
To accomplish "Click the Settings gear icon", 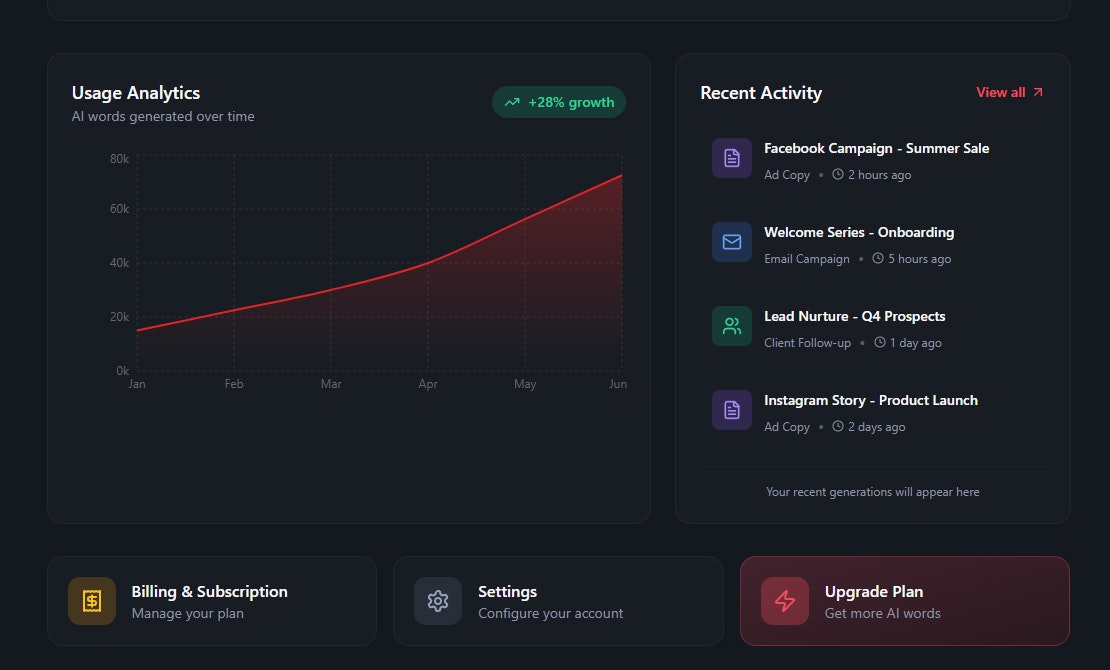I will (438, 601).
